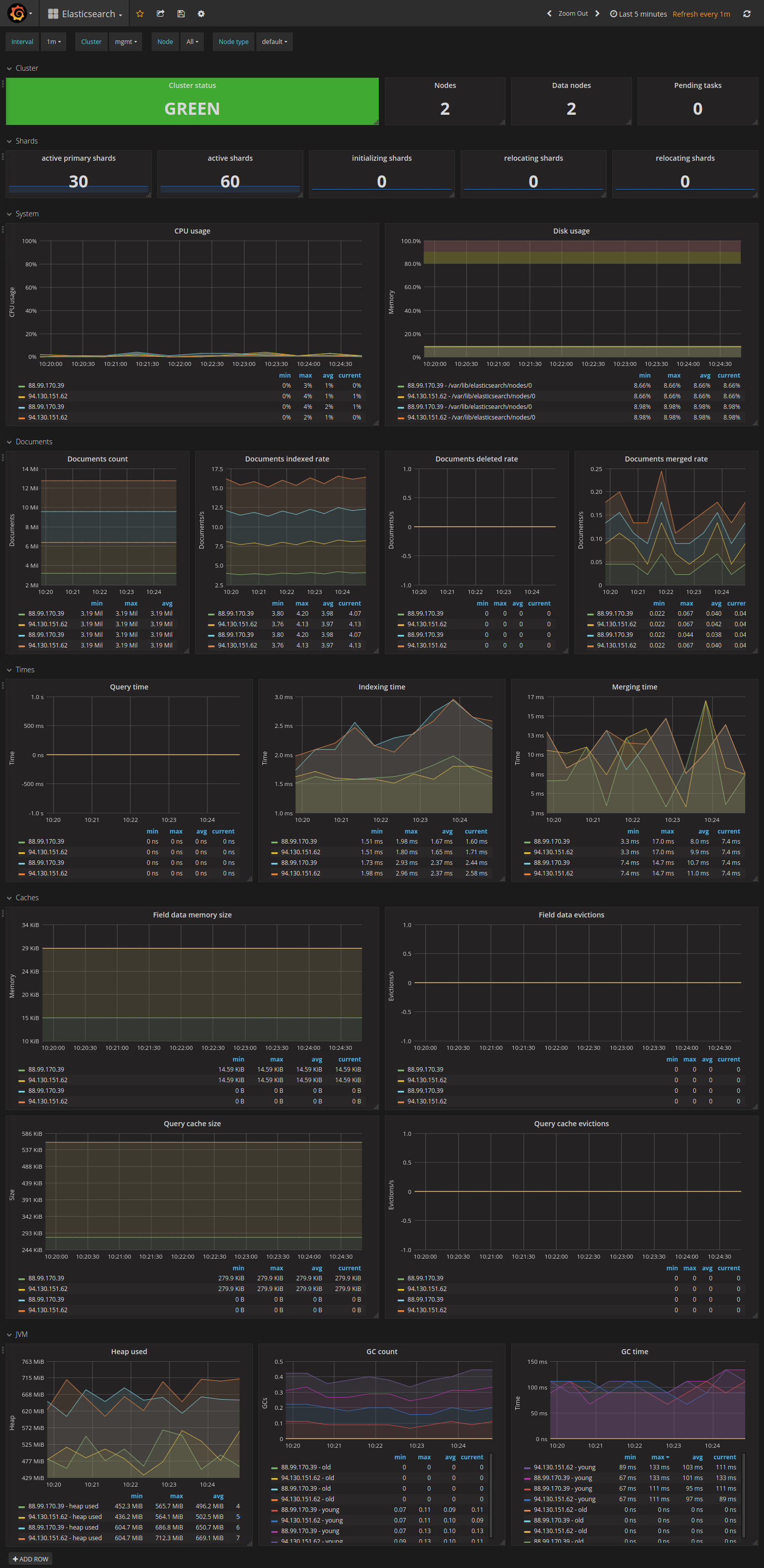Sort Disk usage legend by avg
This screenshot has height=1568, width=764.
704,376
